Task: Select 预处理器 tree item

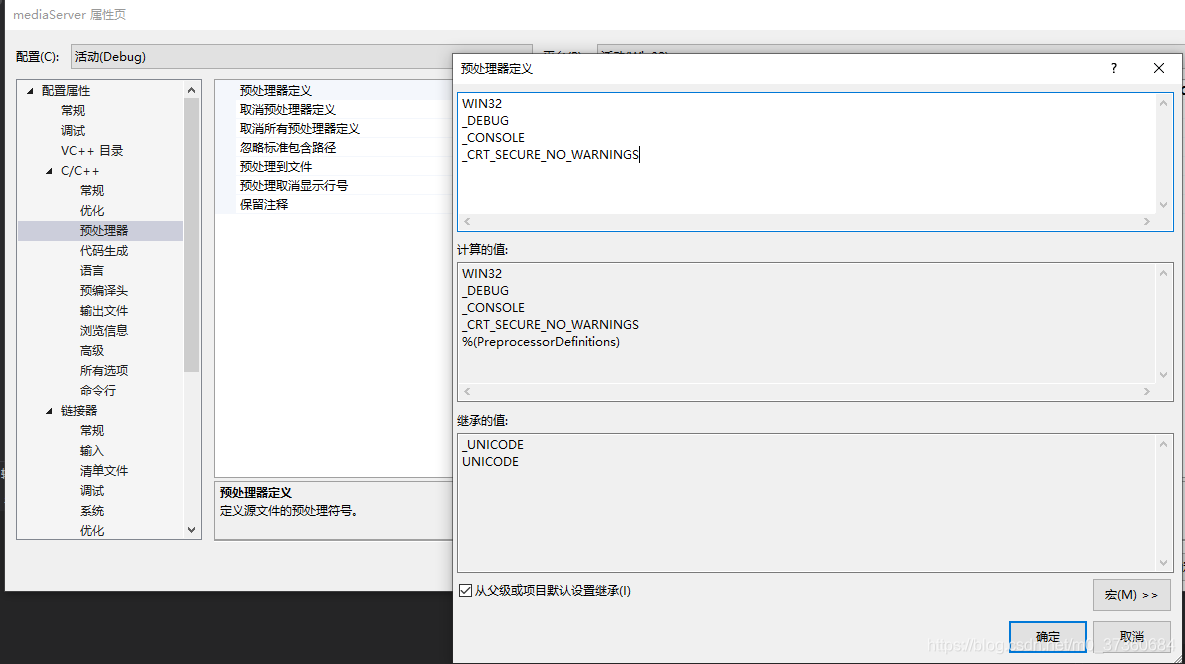Action: pyautogui.click(x=104, y=230)
